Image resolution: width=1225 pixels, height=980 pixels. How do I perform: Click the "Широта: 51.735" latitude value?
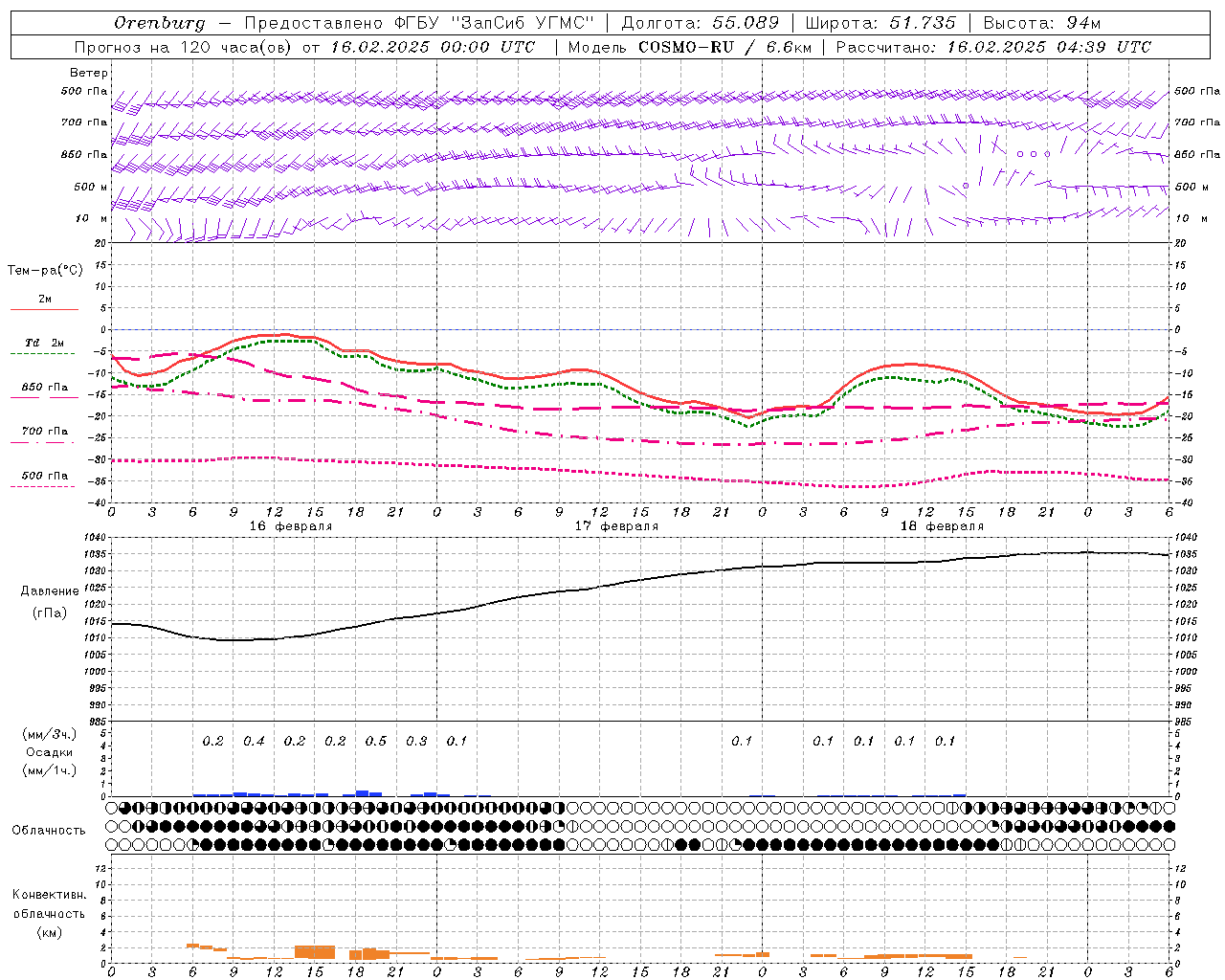click(x=880, y=22)
